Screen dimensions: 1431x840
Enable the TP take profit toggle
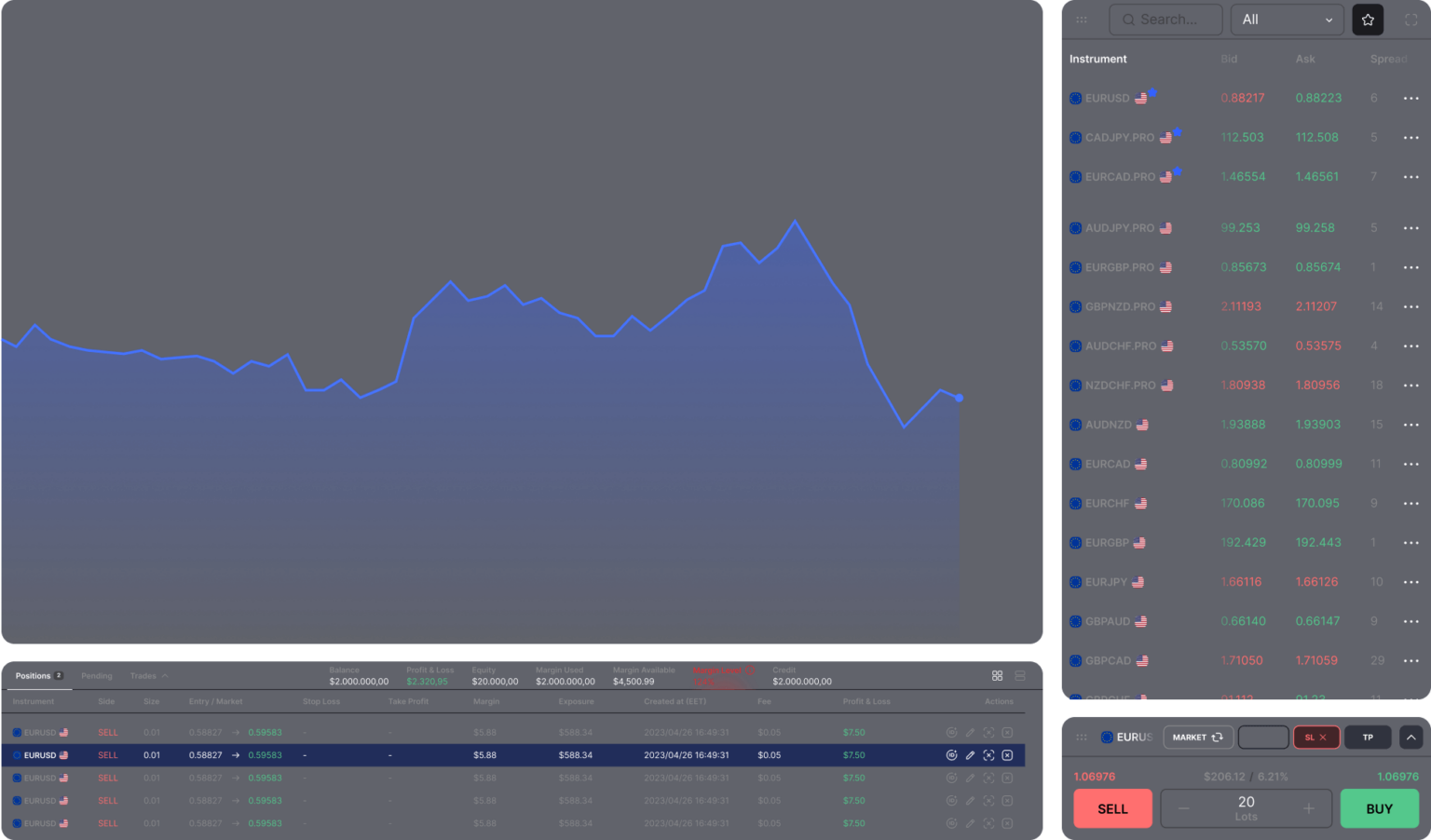(1368, 738)
